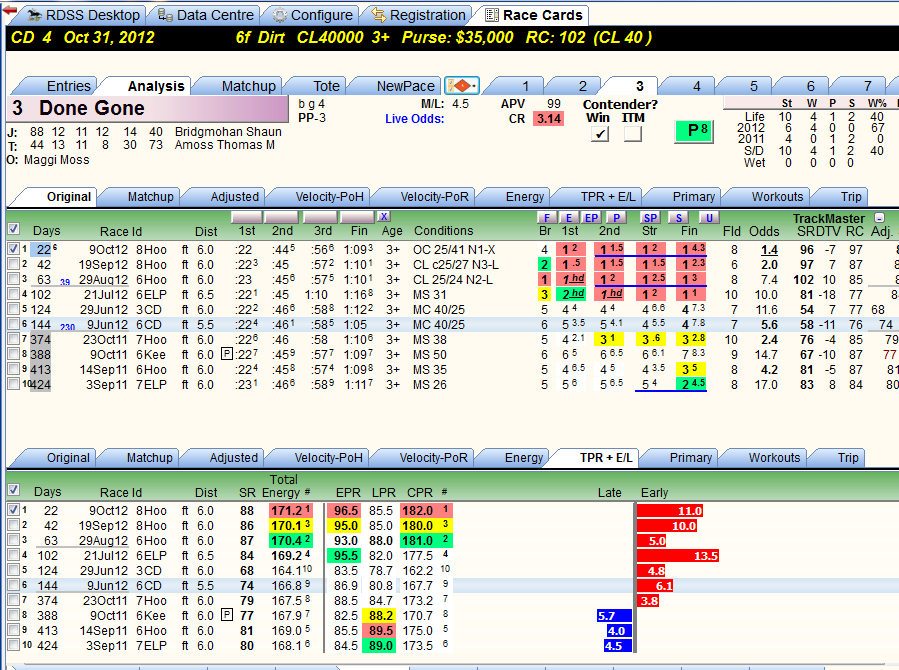Screen dimensions: 899x670
Task: Open the orange diamond dropdown beside NewPace
Action: tap(462, 86)
